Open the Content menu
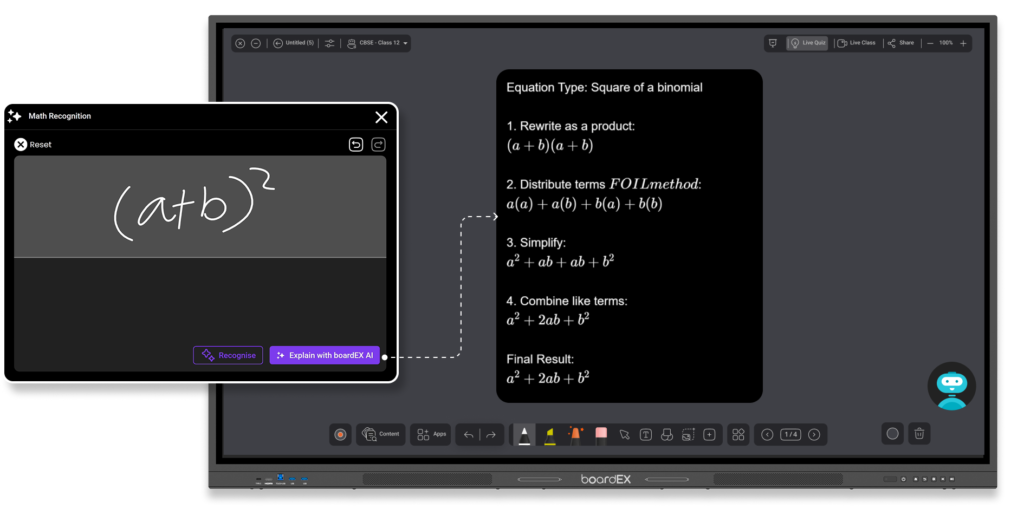This screenshot has height=522, width=1024. 382,434
